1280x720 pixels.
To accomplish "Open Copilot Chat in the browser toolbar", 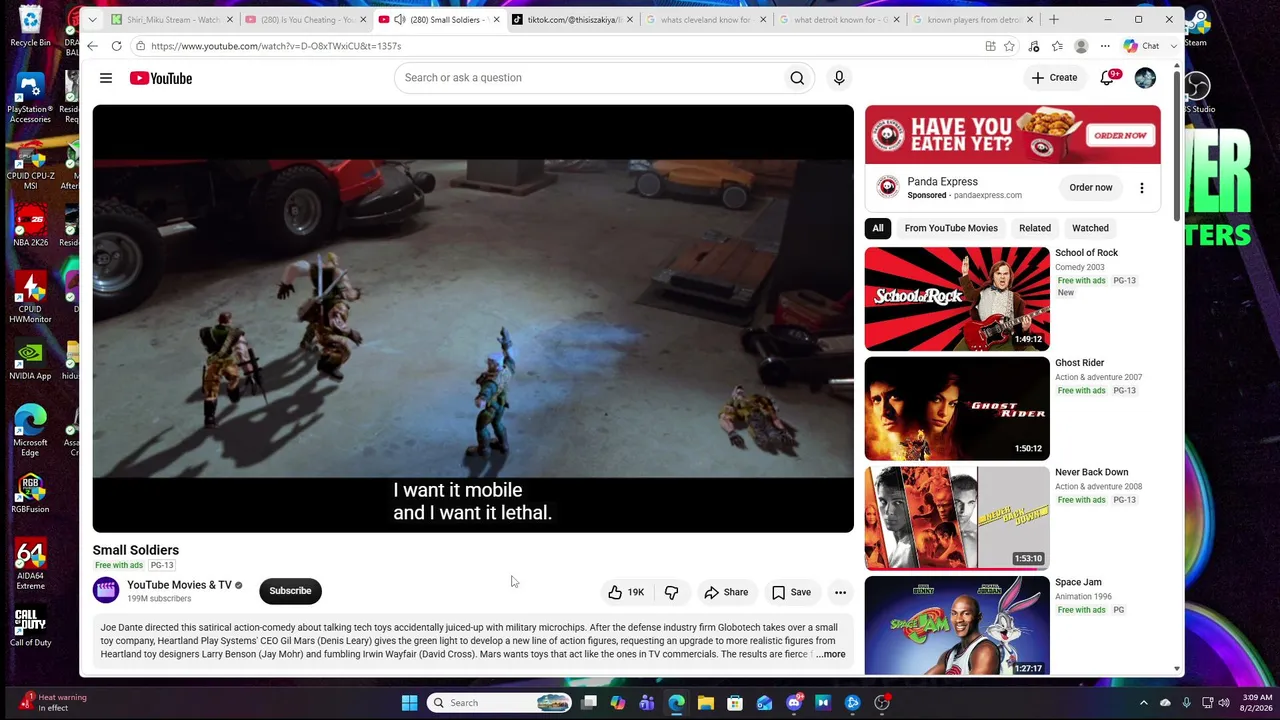I will tap(1141, 46).
